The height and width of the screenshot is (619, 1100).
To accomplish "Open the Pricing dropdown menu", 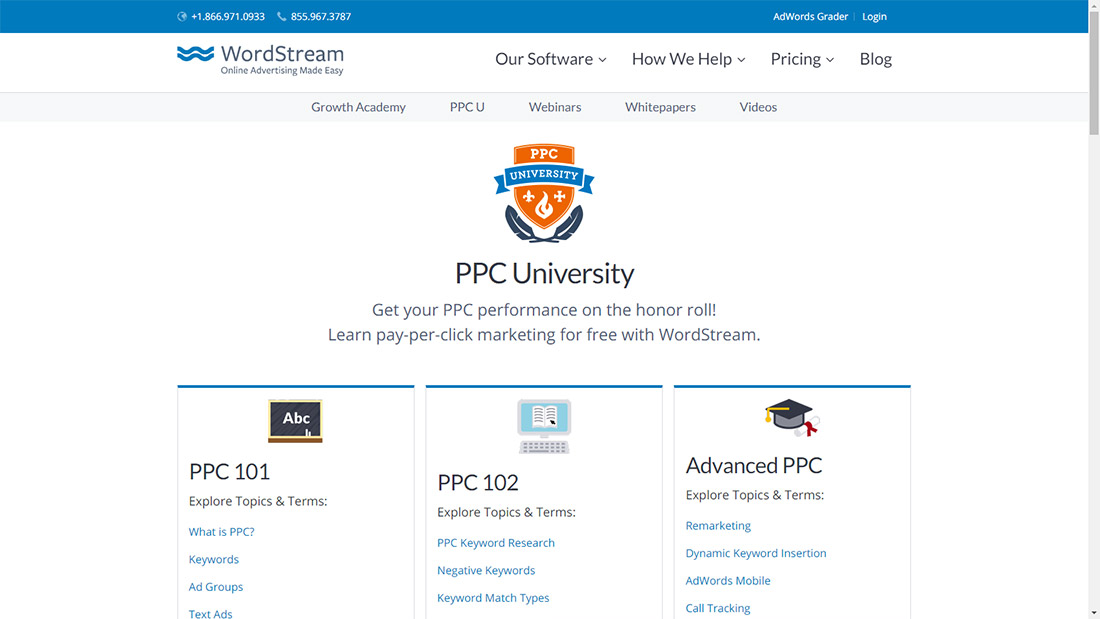I will click(802, 59).
